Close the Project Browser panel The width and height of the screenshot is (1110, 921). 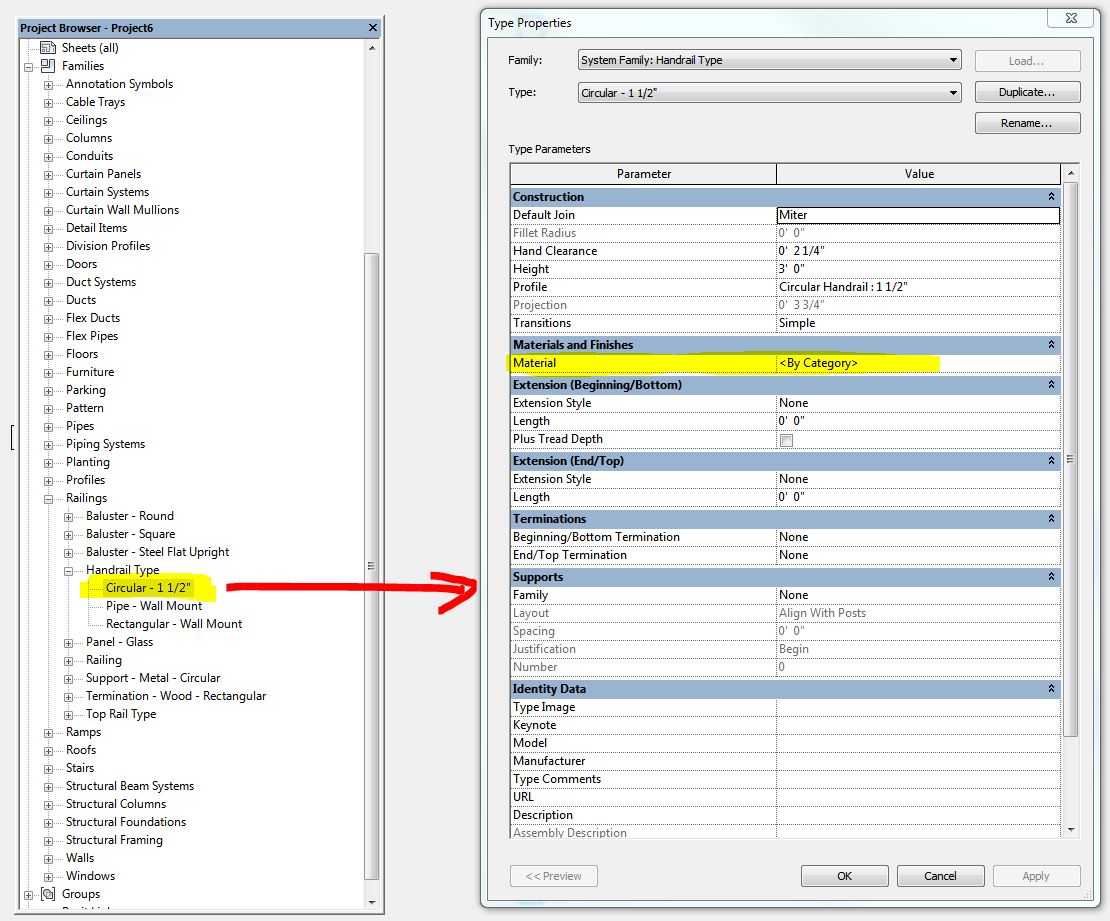pos(373,28)
